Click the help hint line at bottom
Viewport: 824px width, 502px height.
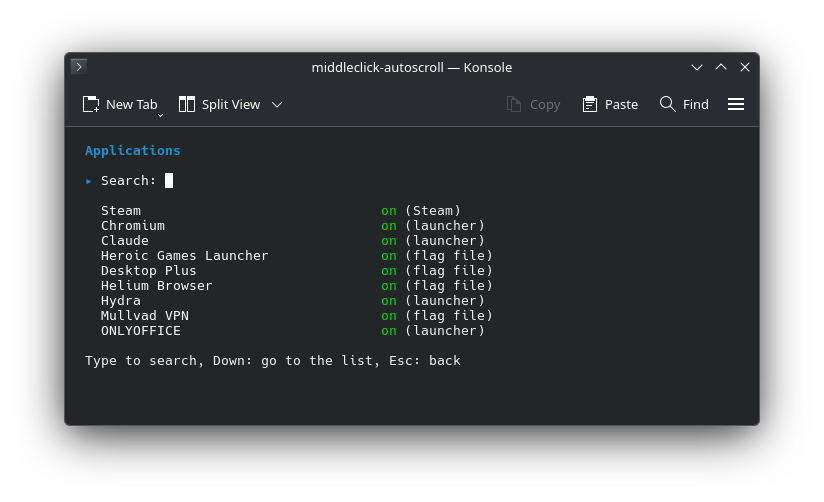click(273, 361)
